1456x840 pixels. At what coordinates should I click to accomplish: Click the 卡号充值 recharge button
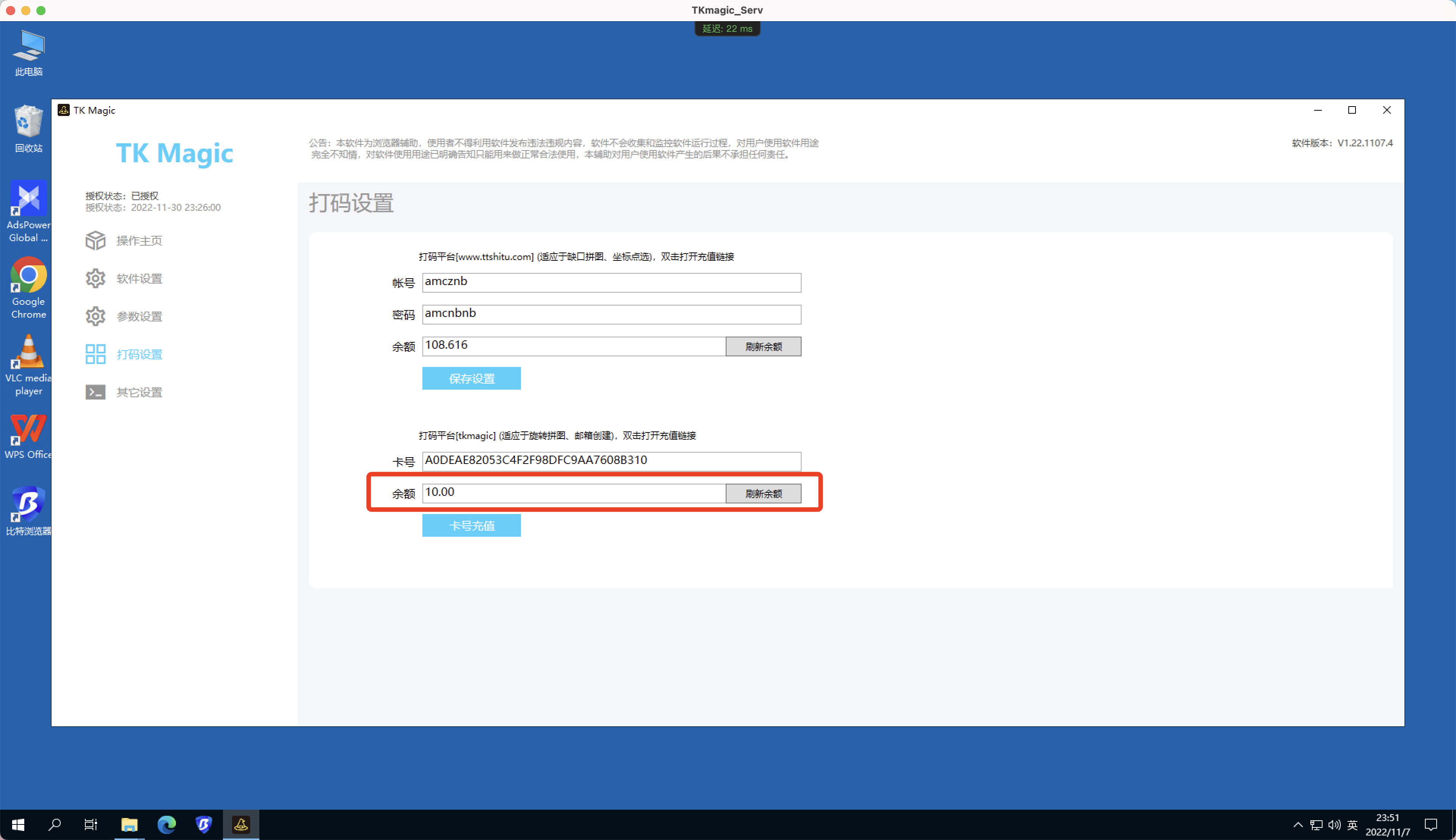(x=471, y=525)
